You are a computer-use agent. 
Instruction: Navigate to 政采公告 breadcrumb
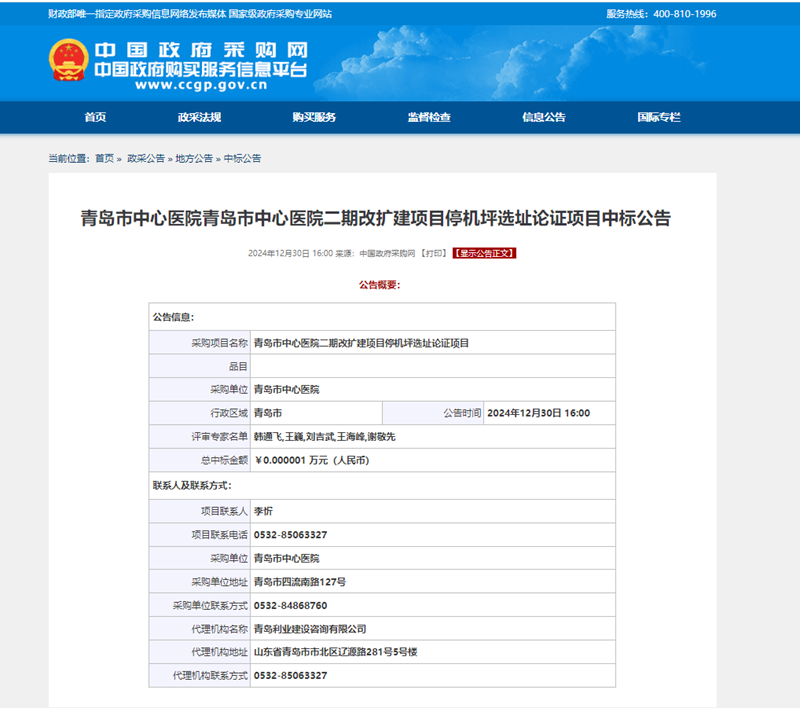[x=145, y=159]
